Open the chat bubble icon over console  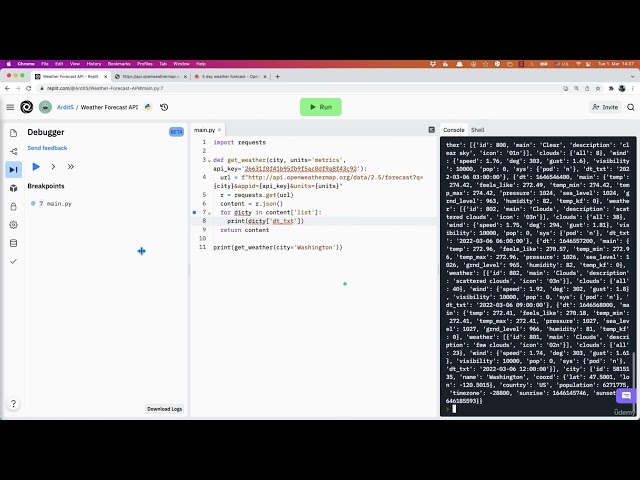[x=626, y=396]
